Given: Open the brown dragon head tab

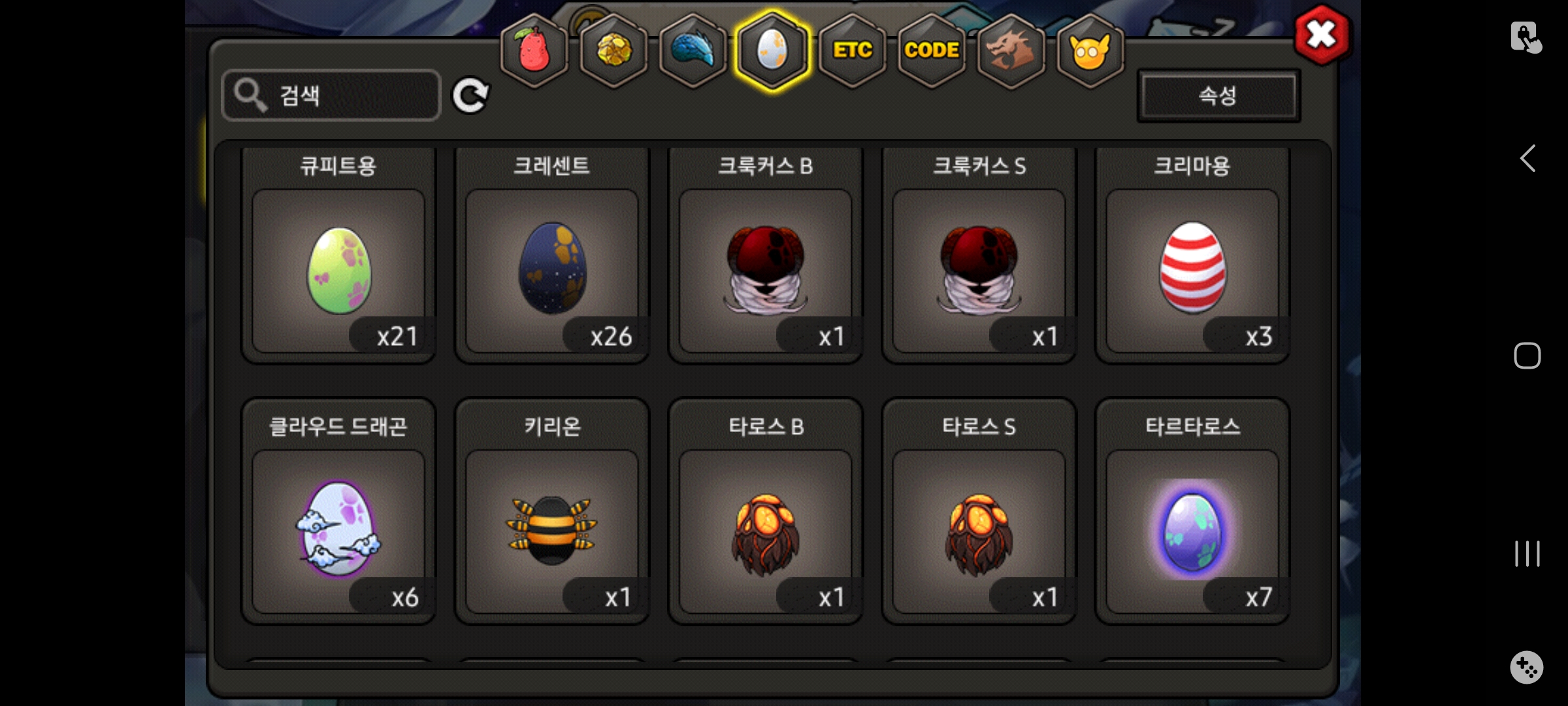Looking at the screenshot, I should [1011, 50].
